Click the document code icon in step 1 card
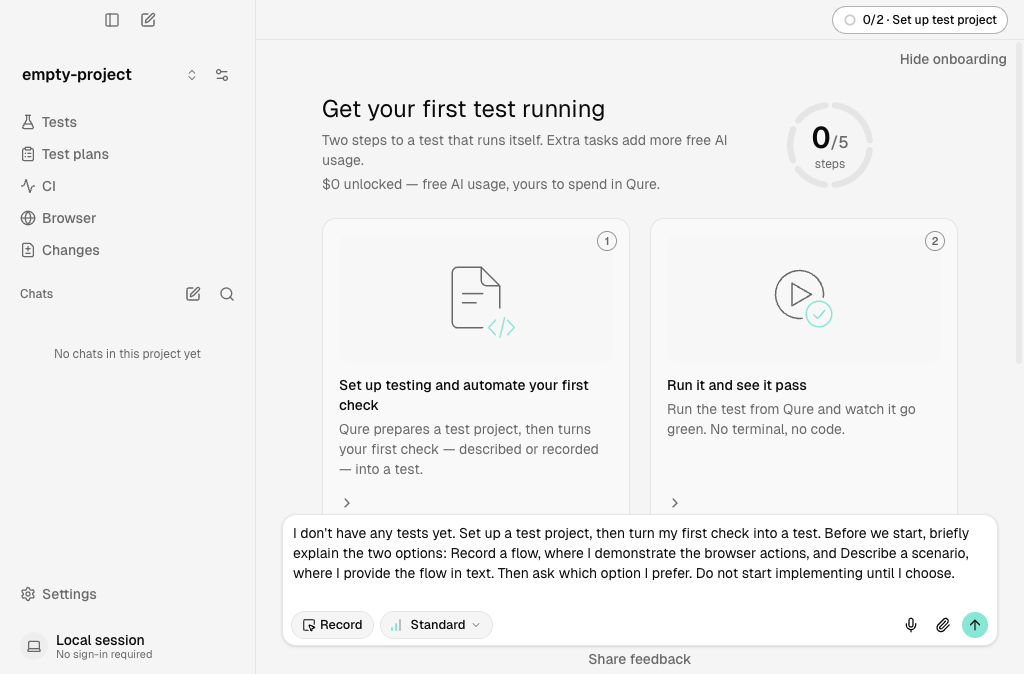The width and height of the screenshot is (1024, 674). [x=483, y=302]
